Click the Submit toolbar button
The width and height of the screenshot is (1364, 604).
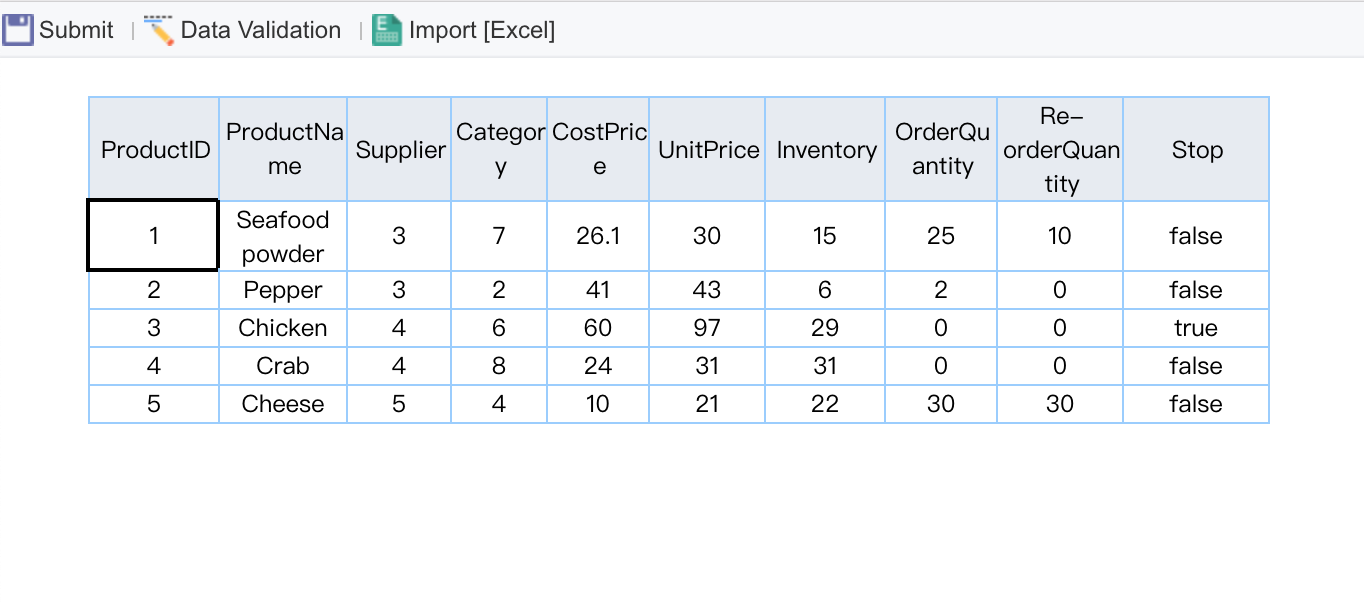point(75,29)
